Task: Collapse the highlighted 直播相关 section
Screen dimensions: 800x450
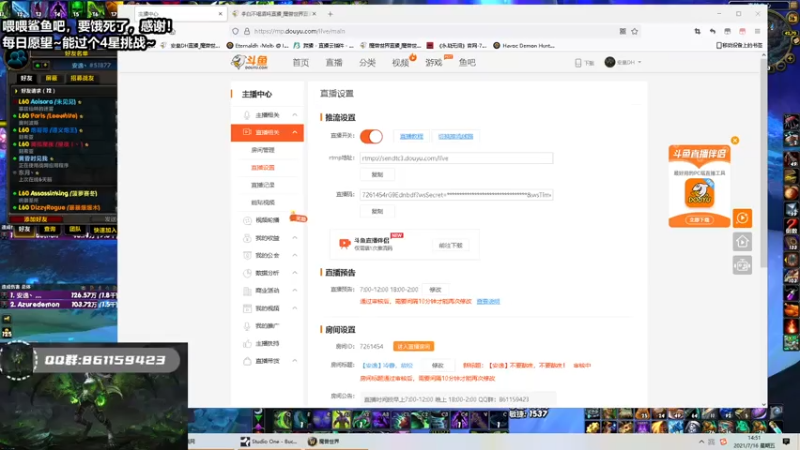Action: coord(295,132)
